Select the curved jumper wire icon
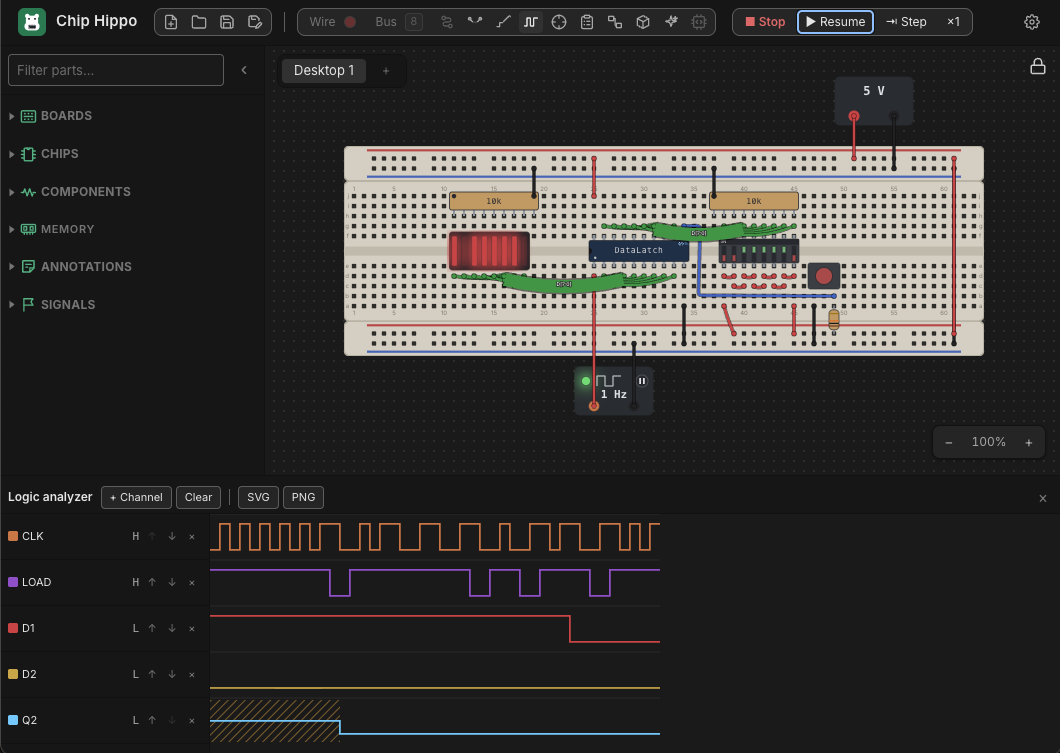Image resolution: width=1060 pixels, height=753 pixels. pyautogui.click(x=475, y=22)
